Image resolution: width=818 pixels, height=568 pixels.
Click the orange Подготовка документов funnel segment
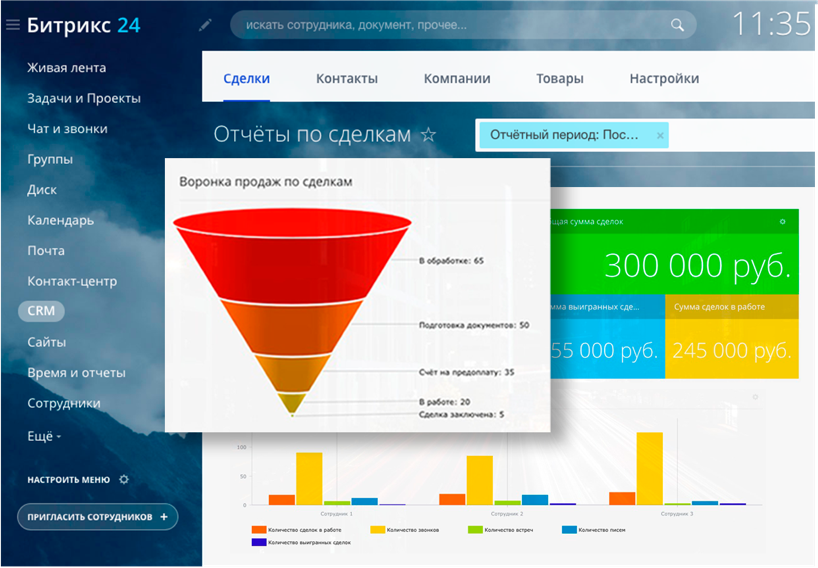click(292, 329)
